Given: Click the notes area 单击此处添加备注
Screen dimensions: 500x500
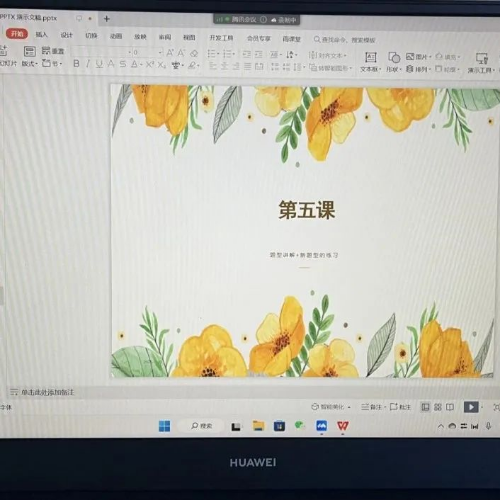Looking at the screenshot, I should [x=48, y=392].
